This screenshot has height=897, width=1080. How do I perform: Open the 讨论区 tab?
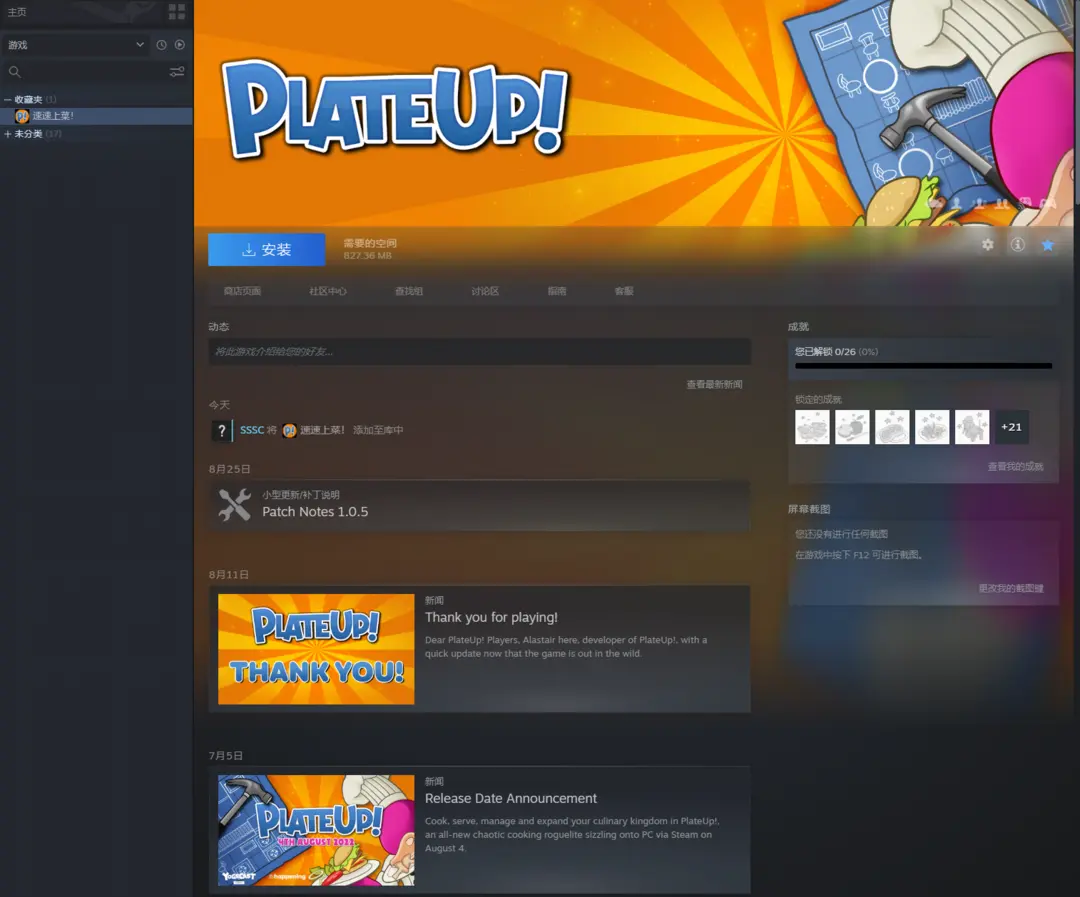tap(486, 291)
